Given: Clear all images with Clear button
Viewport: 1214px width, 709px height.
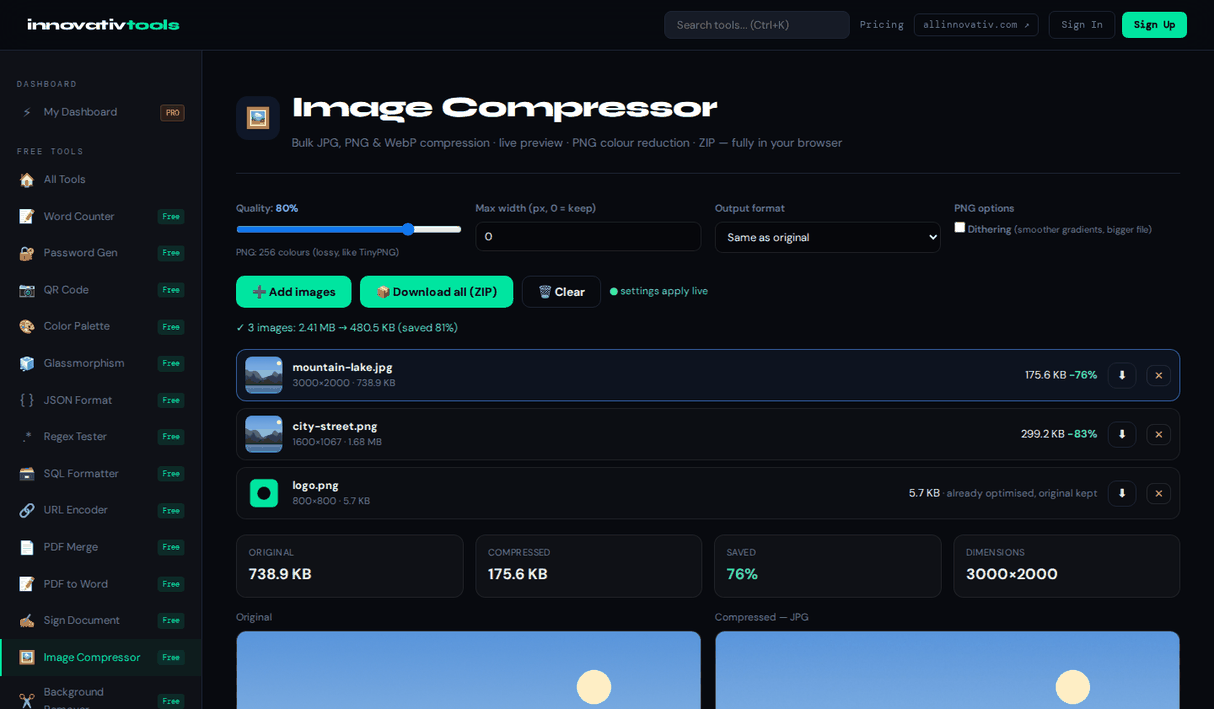Looking at the screenshot, I should 561,292.
